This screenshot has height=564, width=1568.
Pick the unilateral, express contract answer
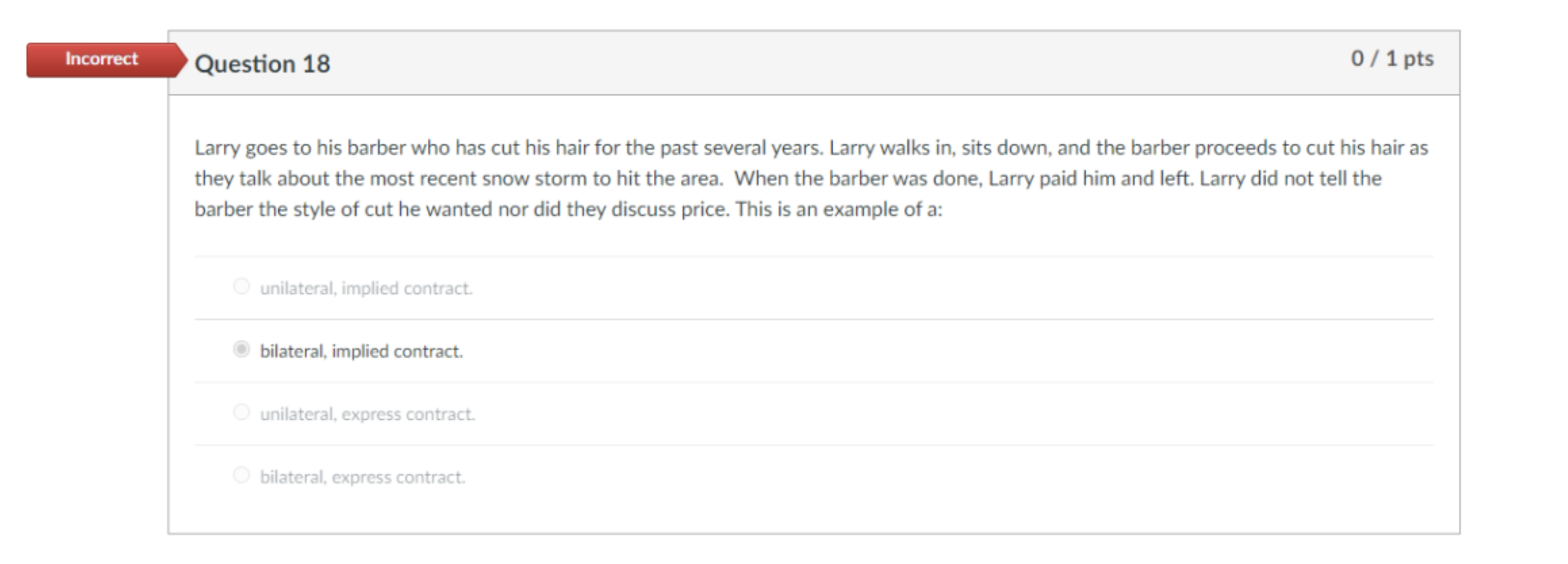coord(242,412)
